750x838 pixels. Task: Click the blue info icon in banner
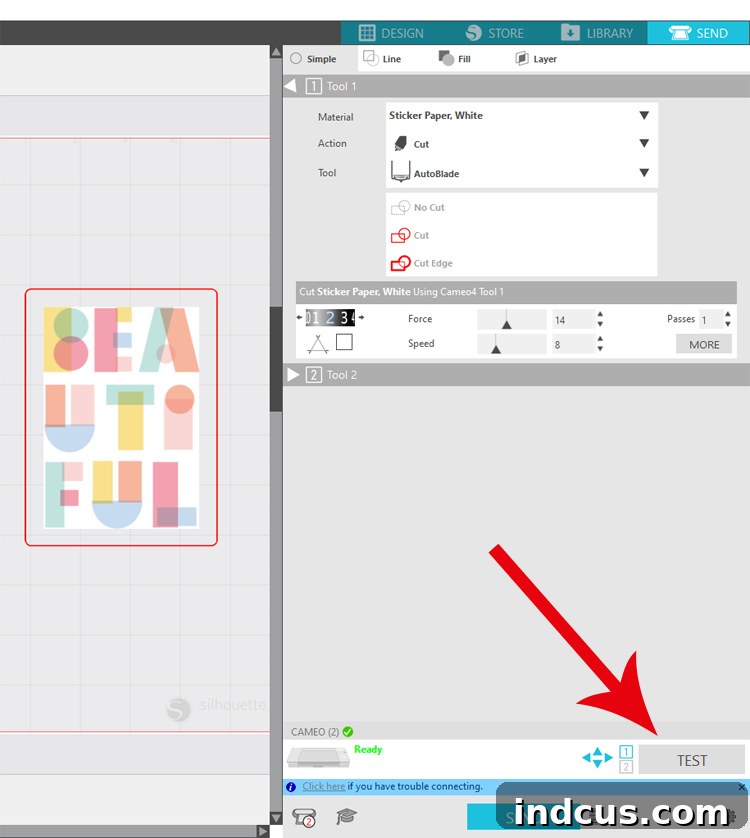point(291,787)
